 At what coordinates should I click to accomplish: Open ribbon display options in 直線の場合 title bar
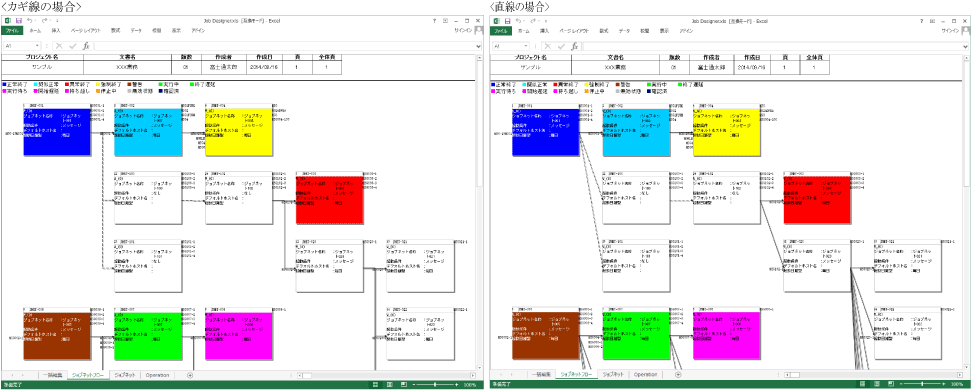point(933,21)
